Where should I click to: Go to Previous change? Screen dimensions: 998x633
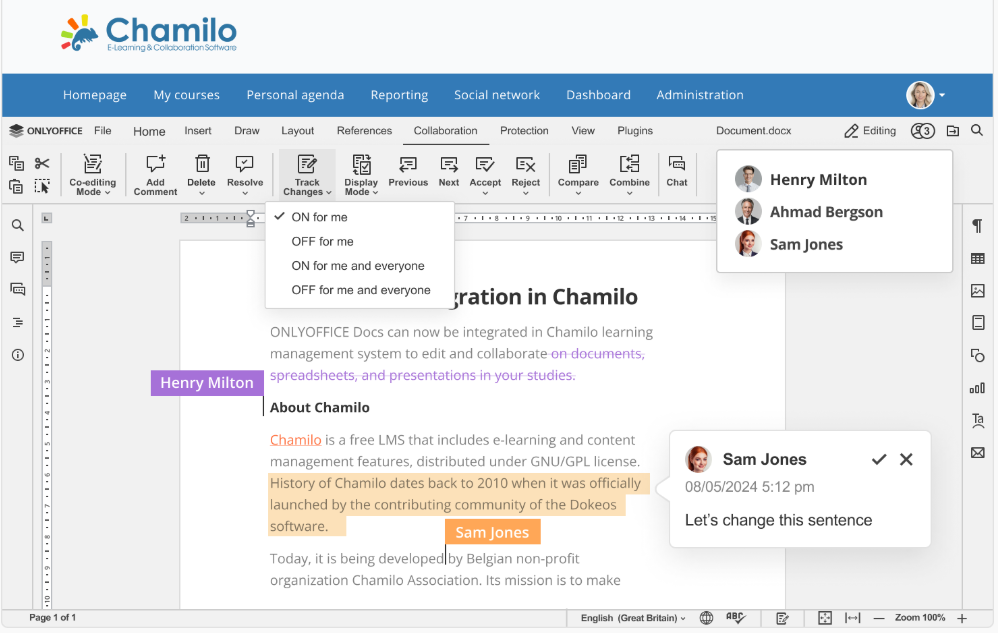click(408, 172)
